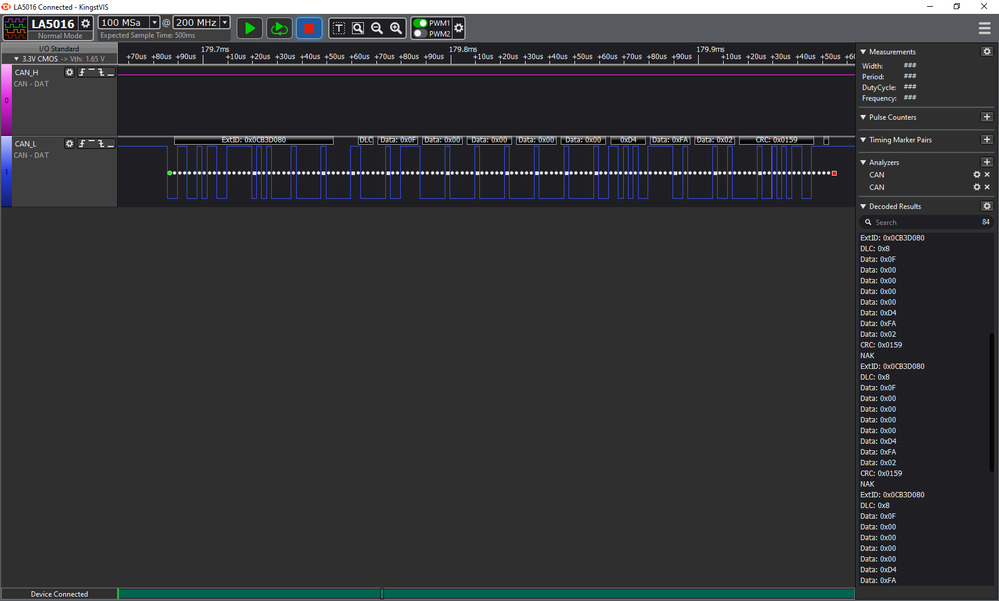Select the Data: 0x02 waveform label
This screenshot has height=601, width=999.
pos(715,140)
